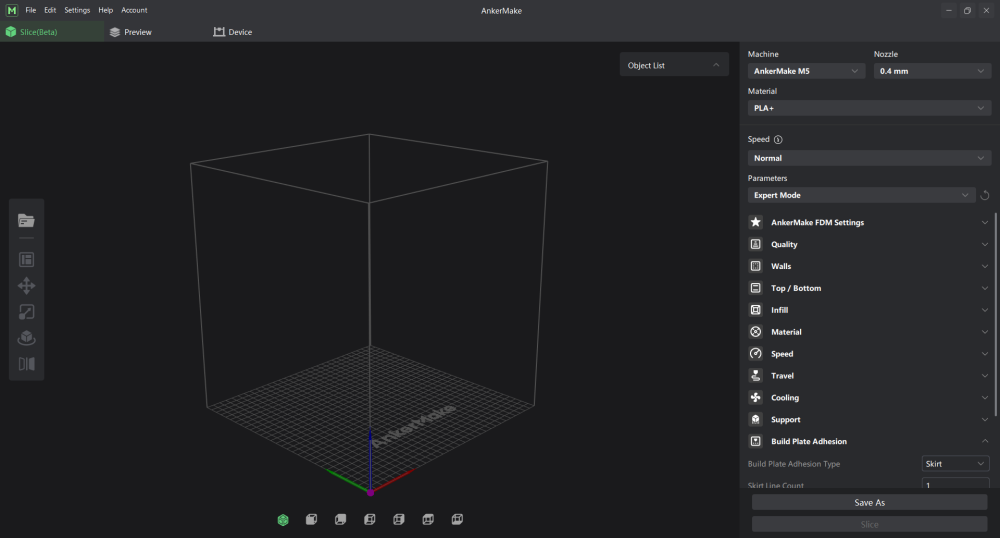Open the Material PLA+ dropdown

pos(869,108)
